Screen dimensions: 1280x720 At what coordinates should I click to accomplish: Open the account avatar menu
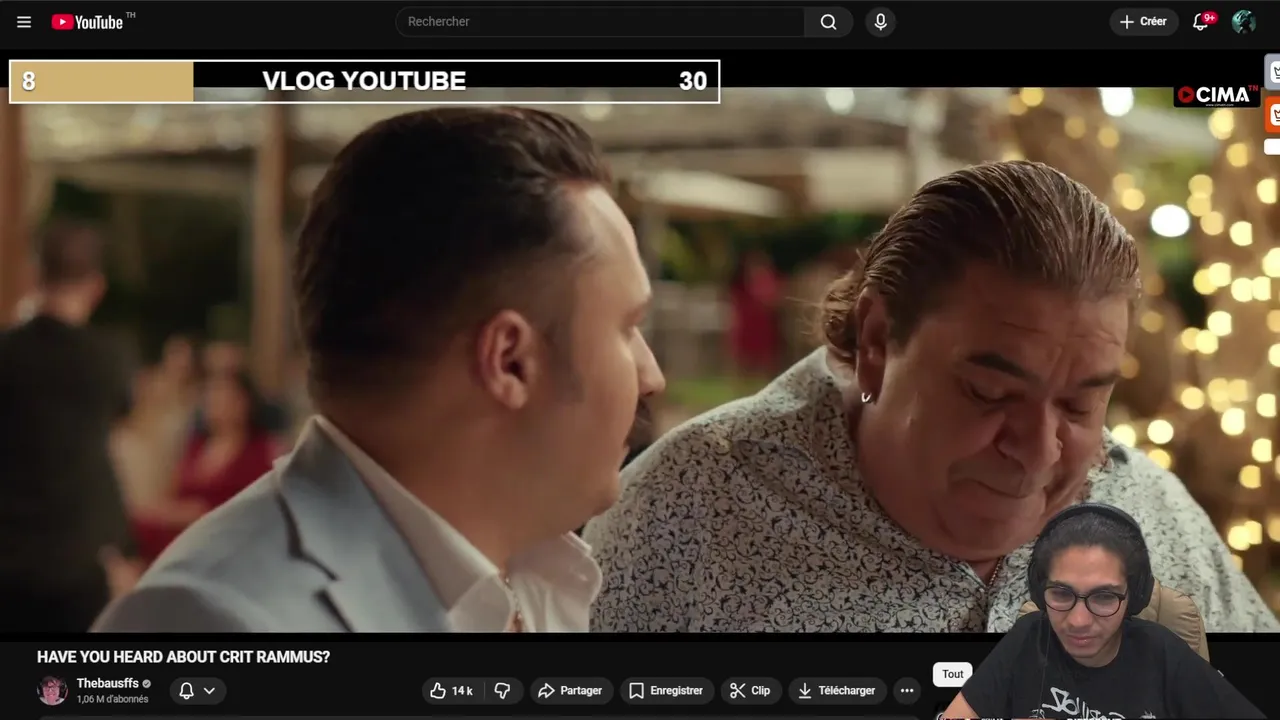[x=1244, y=22]
